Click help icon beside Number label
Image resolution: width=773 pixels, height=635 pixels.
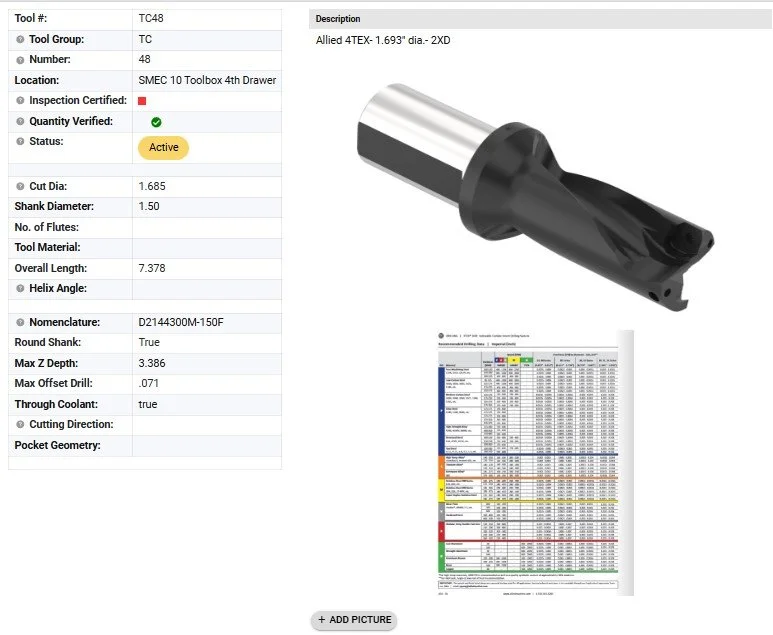(20, 60)
